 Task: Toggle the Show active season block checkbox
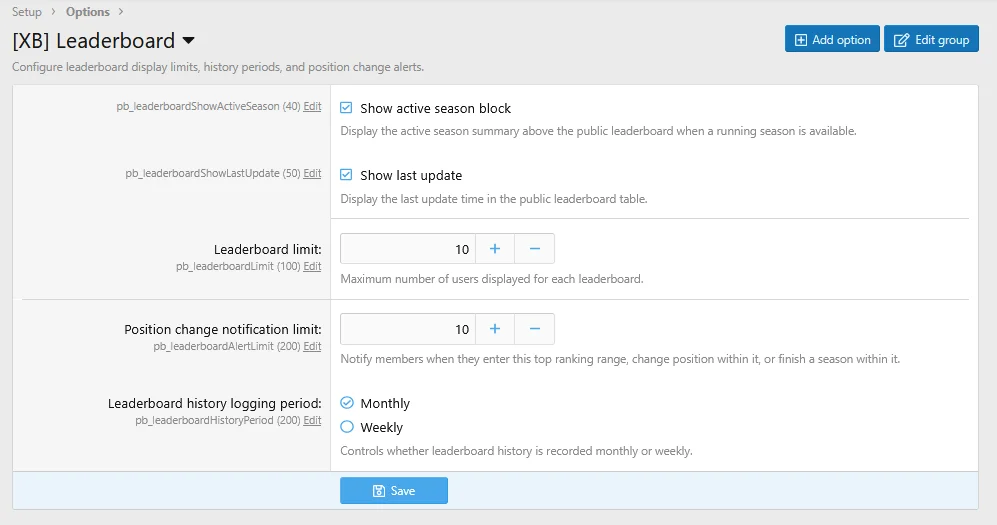click(346, 108)
